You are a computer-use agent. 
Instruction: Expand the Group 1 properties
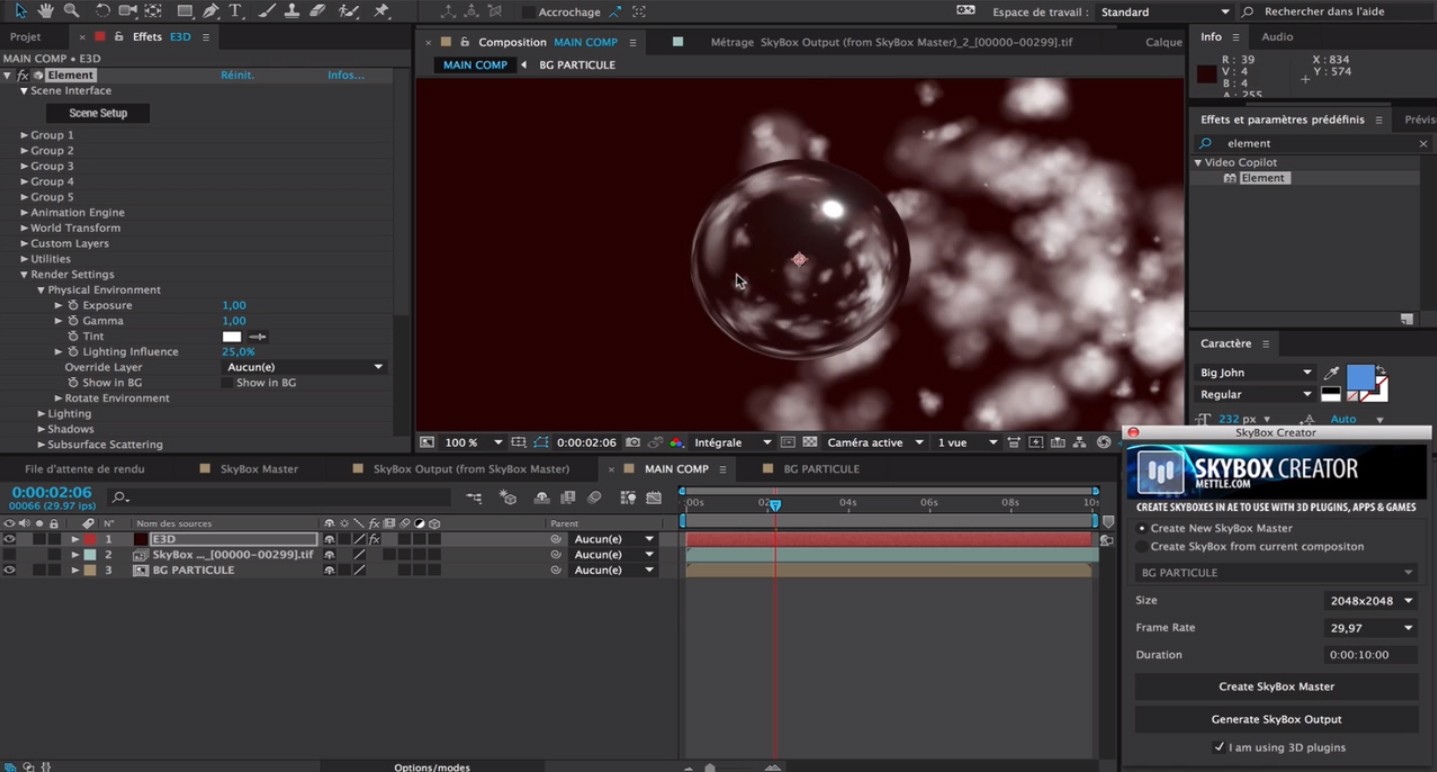pyautogui.click(x=24, y=135)
